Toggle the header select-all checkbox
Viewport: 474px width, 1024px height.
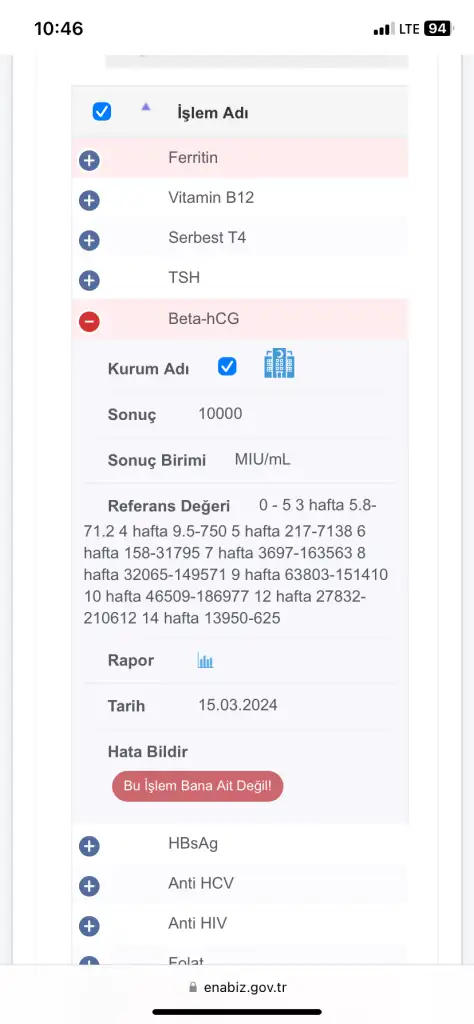102,112
